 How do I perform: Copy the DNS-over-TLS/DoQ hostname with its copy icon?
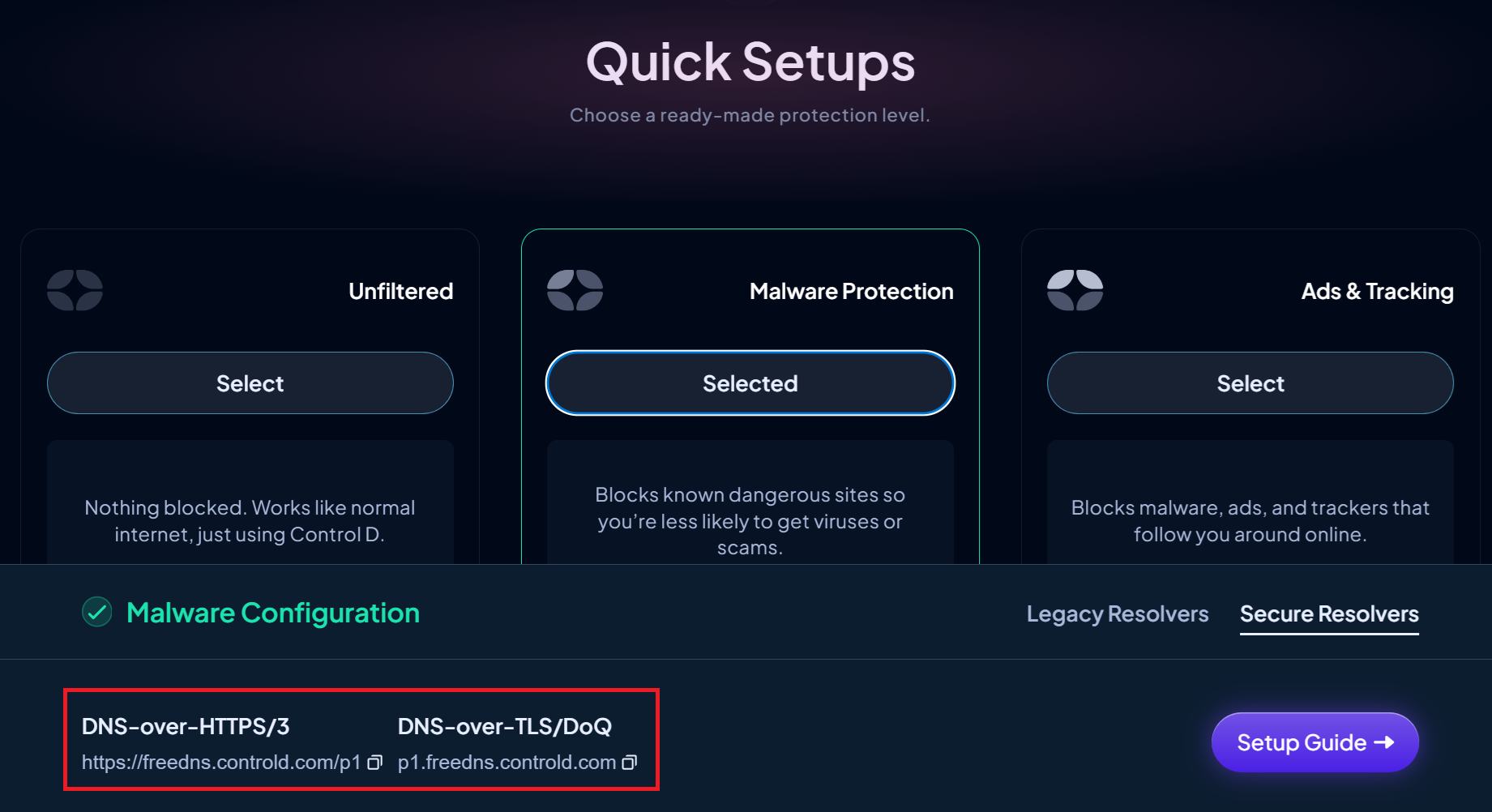pos(630,763)
